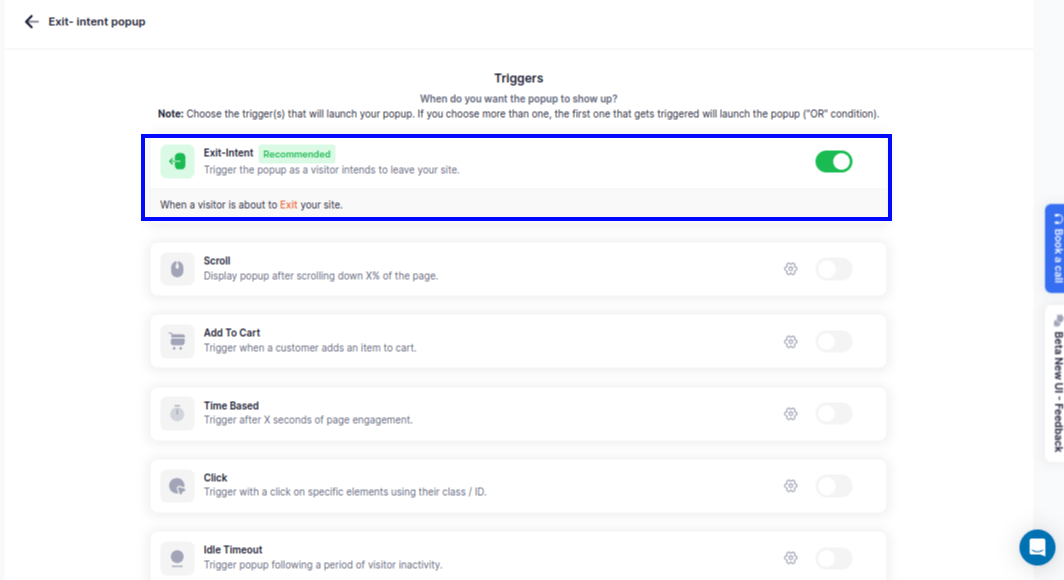
Task: Click the Recommended badge on Exit-Intent
Action: (297, 153)
